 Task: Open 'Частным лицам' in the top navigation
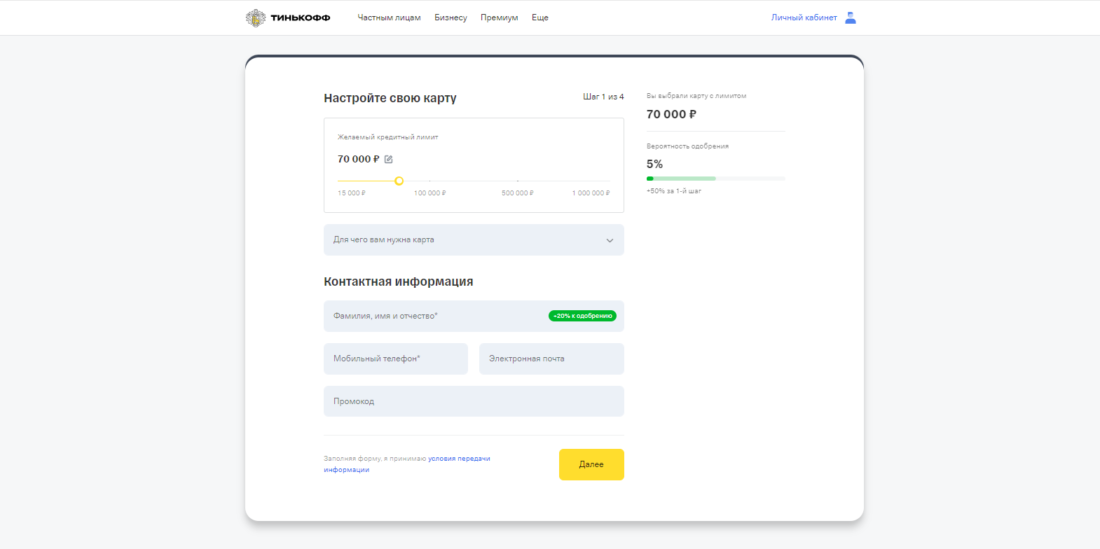[x=389, y=18]
